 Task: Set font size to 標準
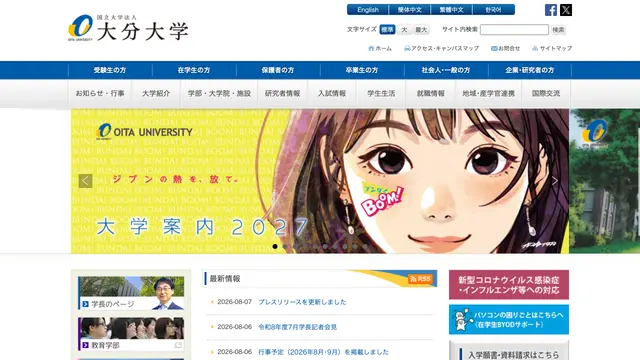[x=387, y=29]
